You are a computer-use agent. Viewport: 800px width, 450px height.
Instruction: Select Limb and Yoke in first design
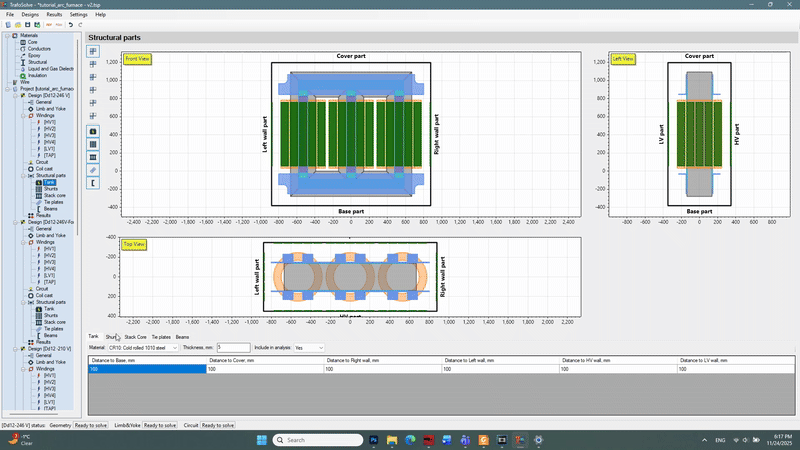49,108
